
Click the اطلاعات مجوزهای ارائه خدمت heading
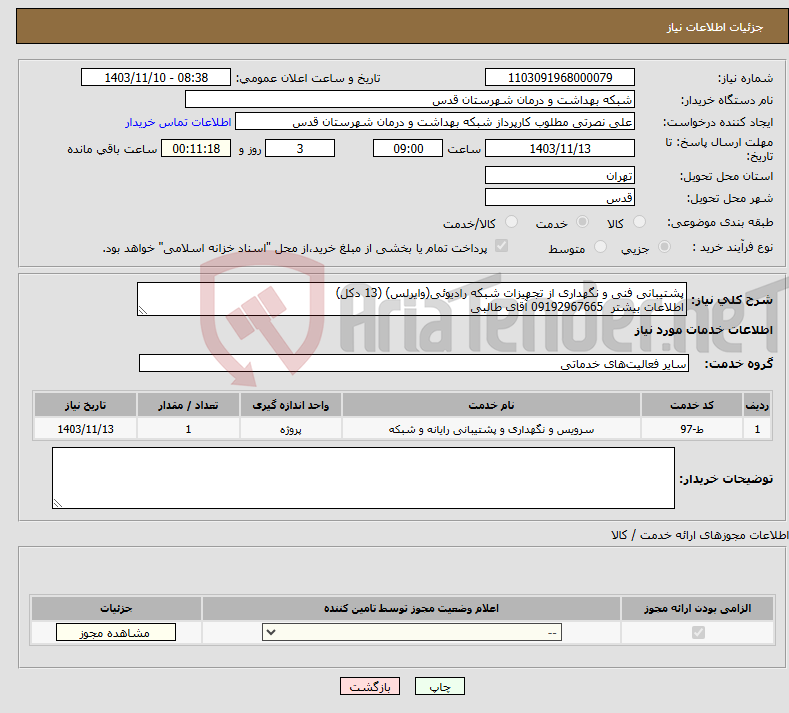click(700, 535)
